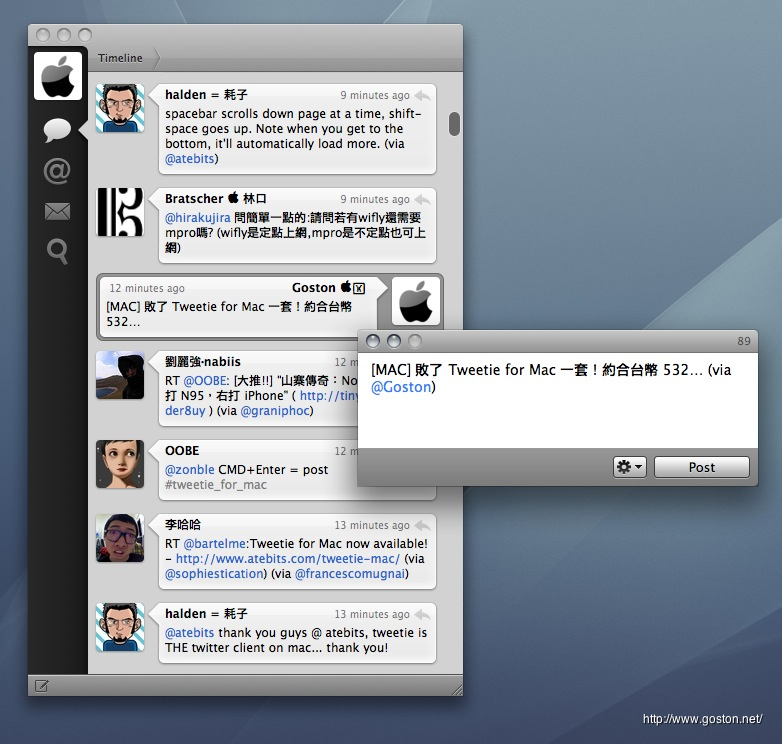Open halden's avatar on the spacebar tweet

[x=120, y=108]
